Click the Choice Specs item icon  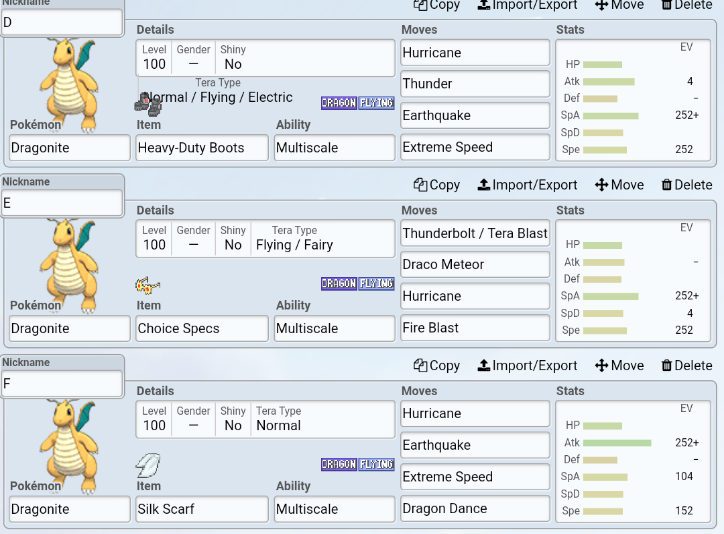(x=147, y=286)
